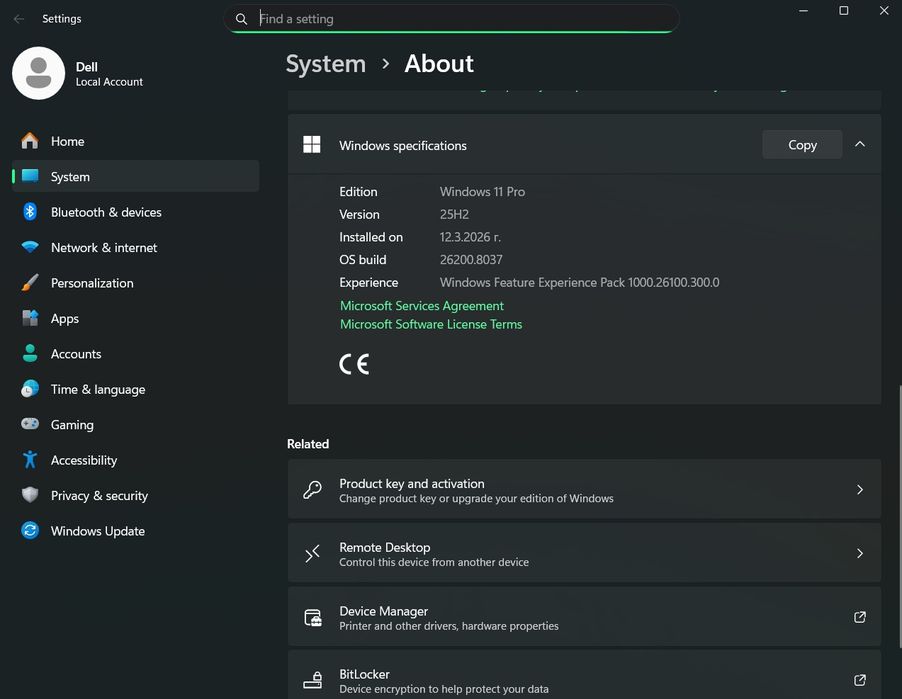This screenshot has width=902, height=699.
Task: Click the Wi-Fi network icon in sidebar
Action: pos(30,247)
